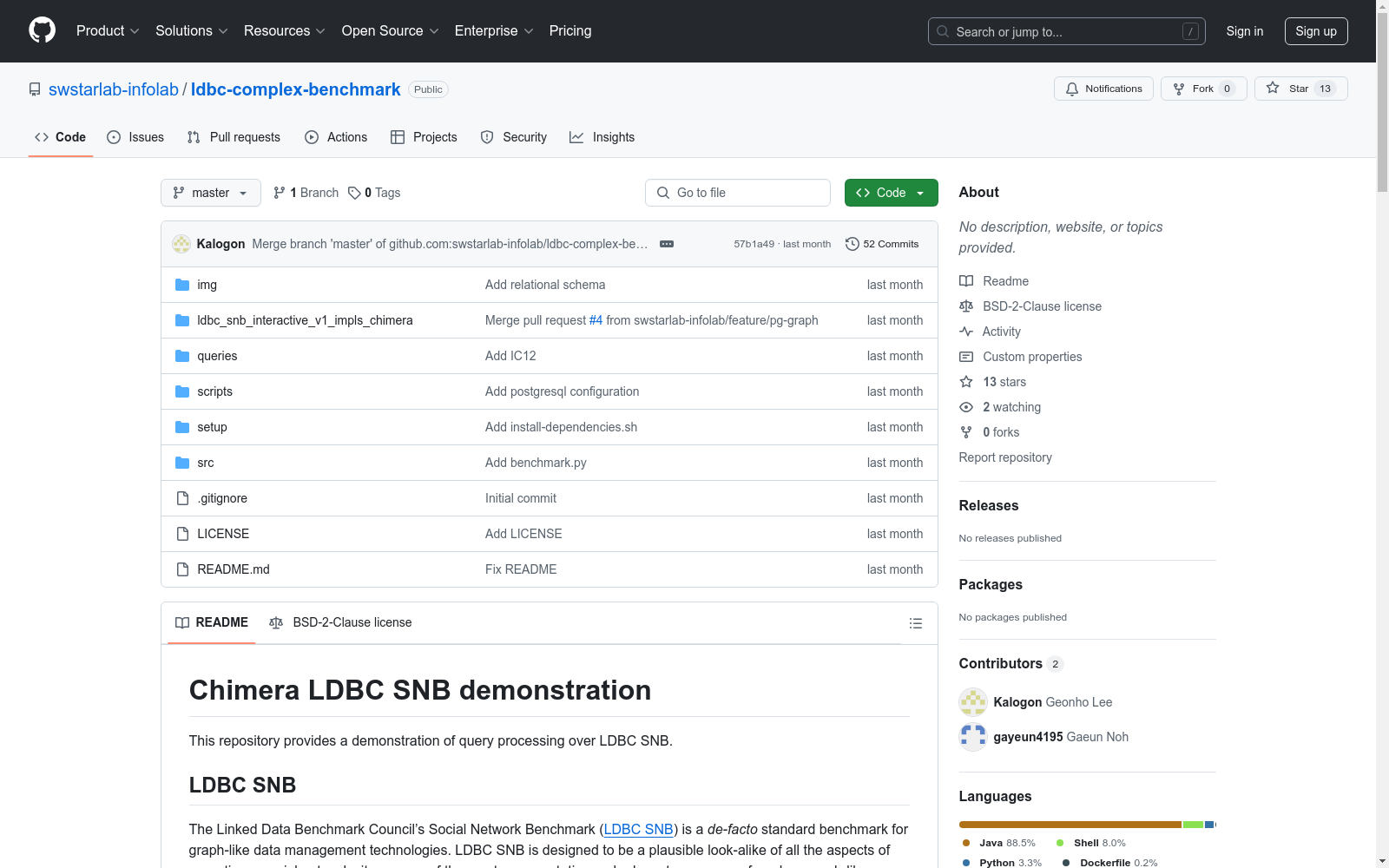
Task: Open the Product menu dropdown
Action: pyautogui.click(x=108, y=31)
